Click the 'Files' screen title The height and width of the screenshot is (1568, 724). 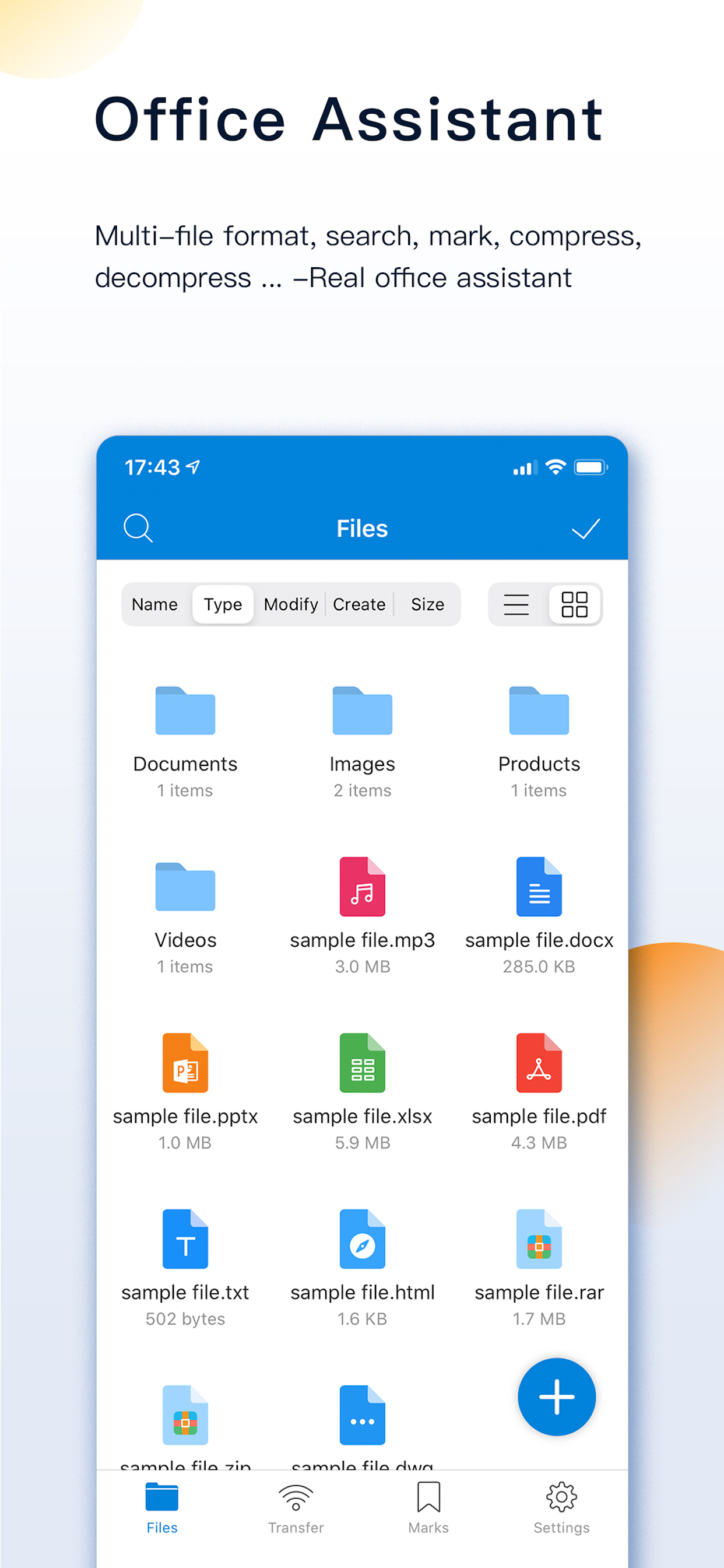coord(362,528)
